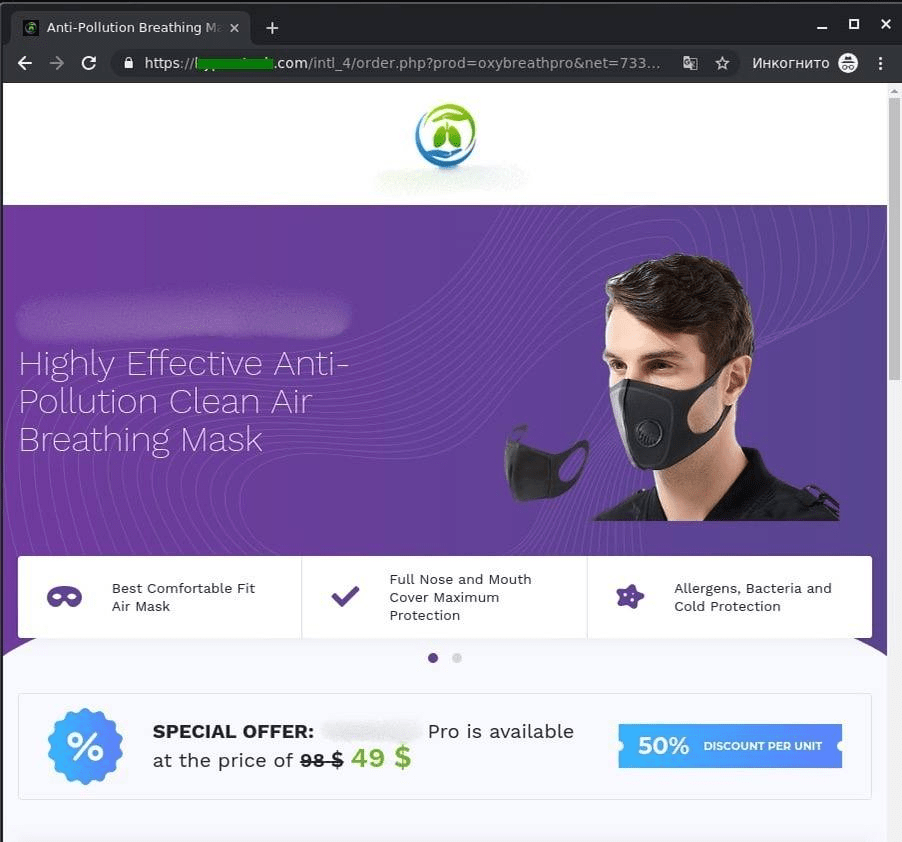
Task: Click the page vertical scrollbar thumb
Action: 894,239
